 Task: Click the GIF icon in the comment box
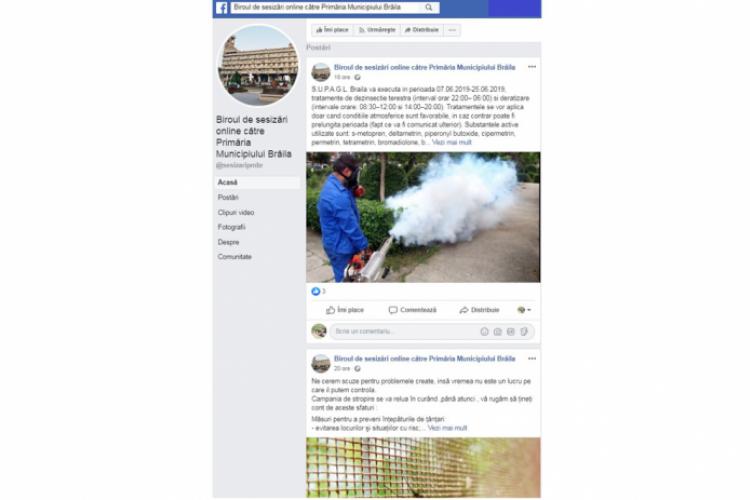click(x=510, y=332)
